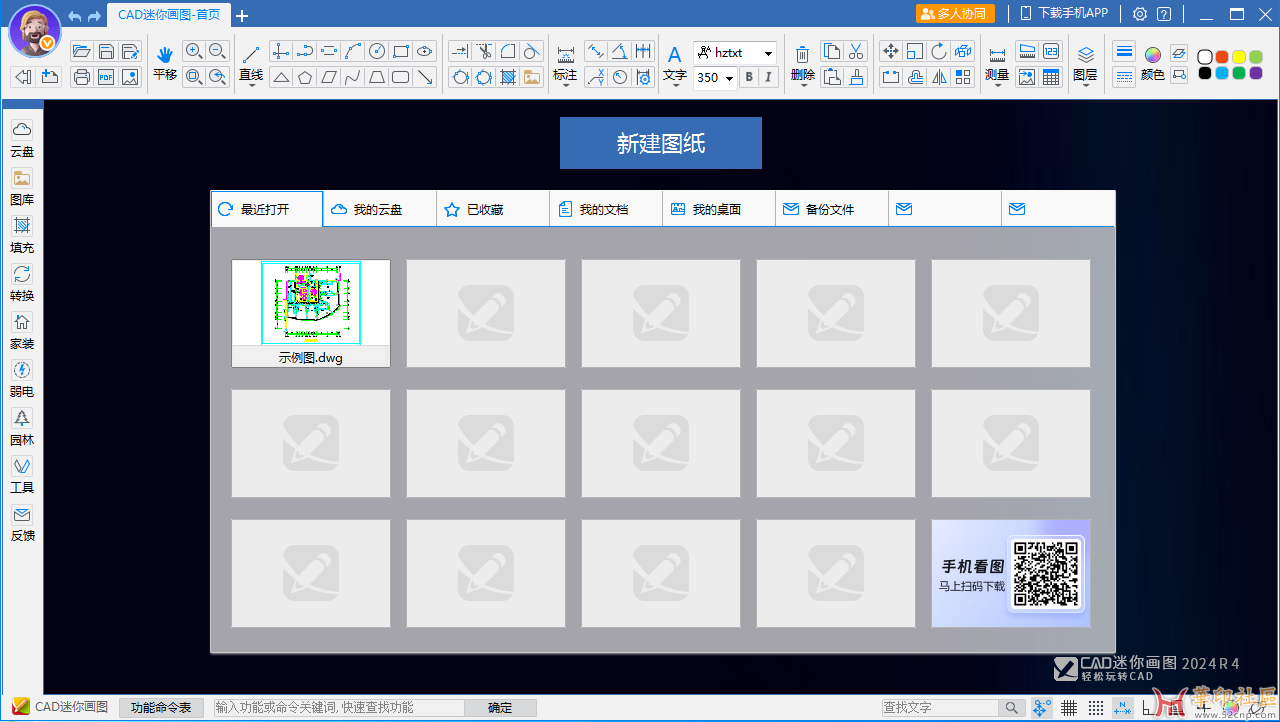Switch to Backup Files (备份文件) tab
Viewport: 1280px width, 722px height.
tap(832, 209)
